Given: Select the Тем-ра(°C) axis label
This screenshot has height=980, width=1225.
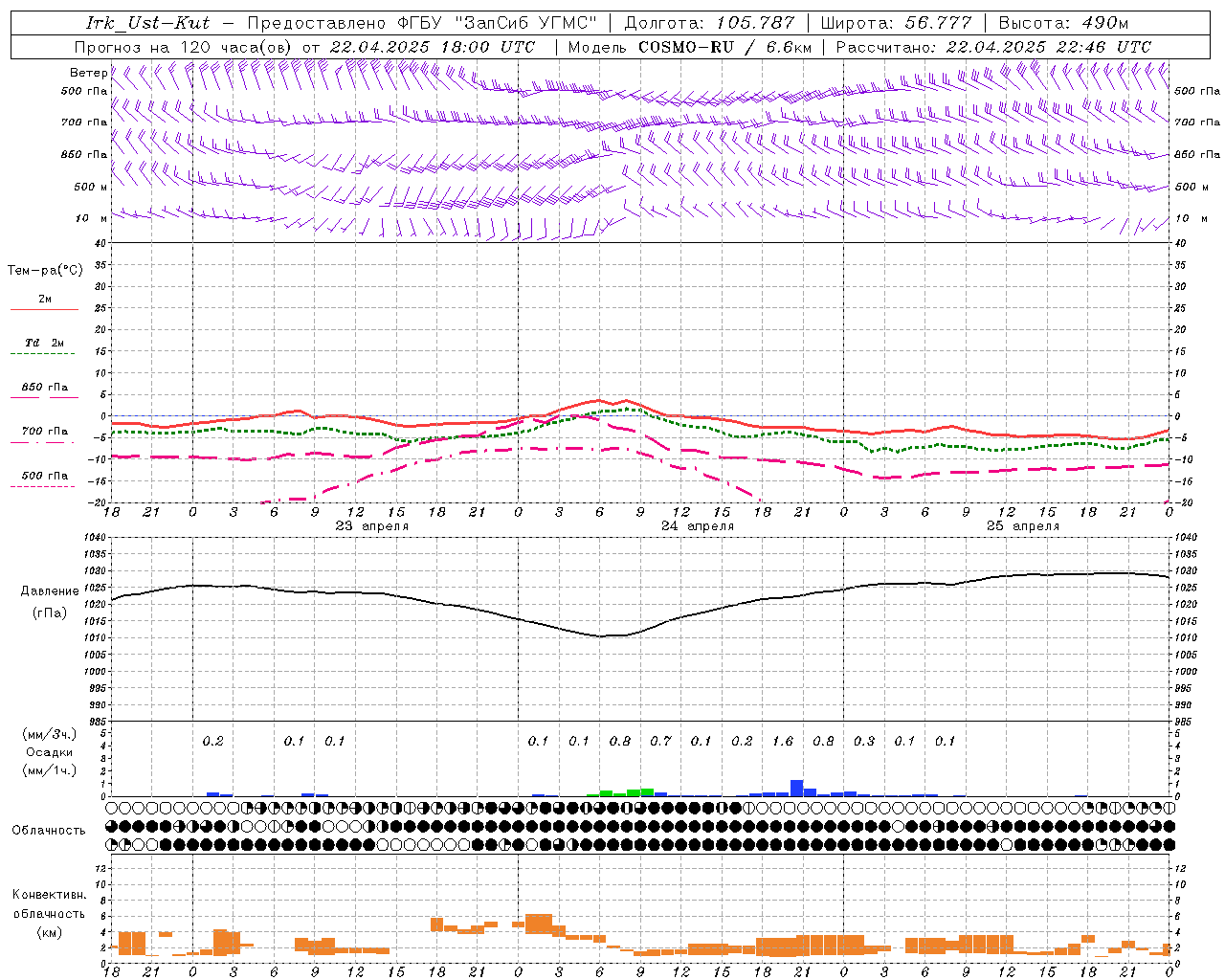Looking at the screenshot, I should coord(45,270).
